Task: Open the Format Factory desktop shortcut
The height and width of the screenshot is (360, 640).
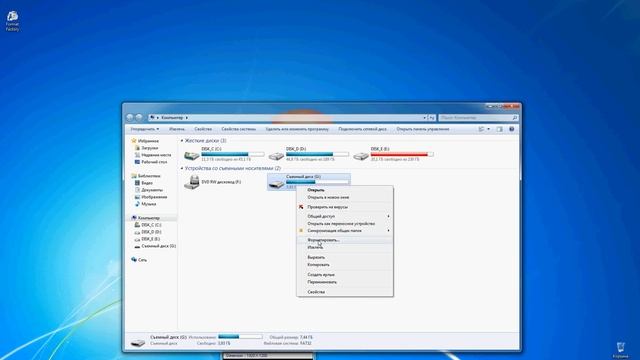Action: pos(12,21)
